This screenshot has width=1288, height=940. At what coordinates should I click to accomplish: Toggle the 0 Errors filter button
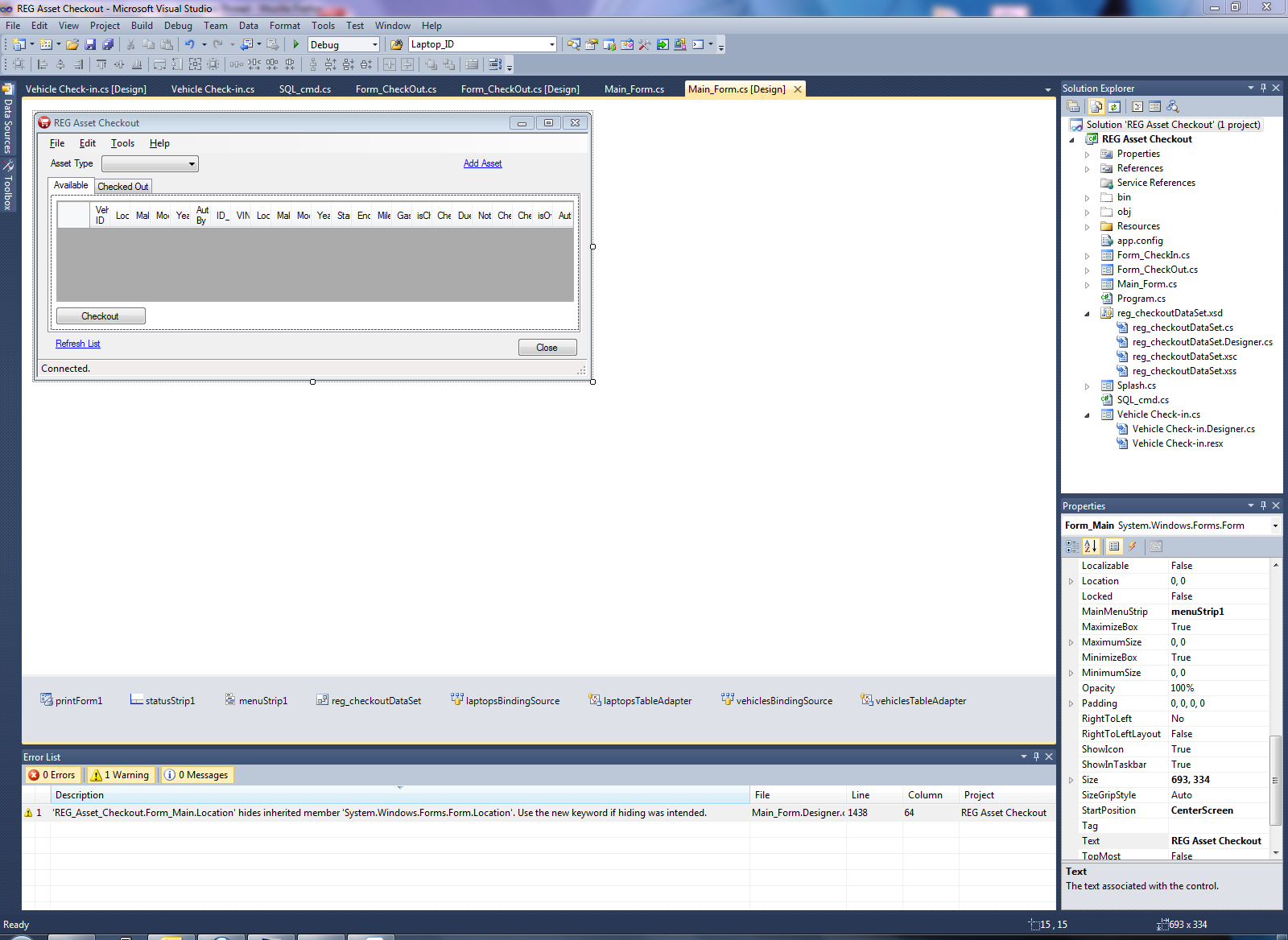click(x=52, y=775)
